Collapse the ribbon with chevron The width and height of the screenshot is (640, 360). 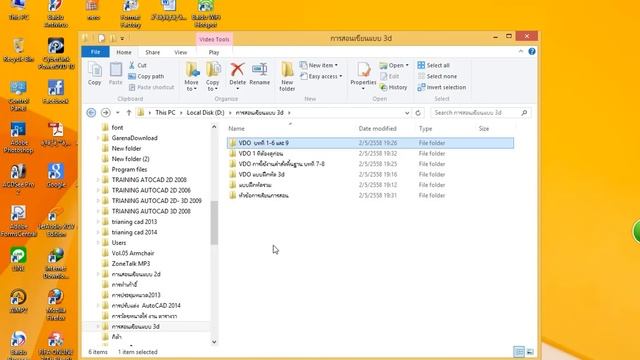(x=521, y=51)
